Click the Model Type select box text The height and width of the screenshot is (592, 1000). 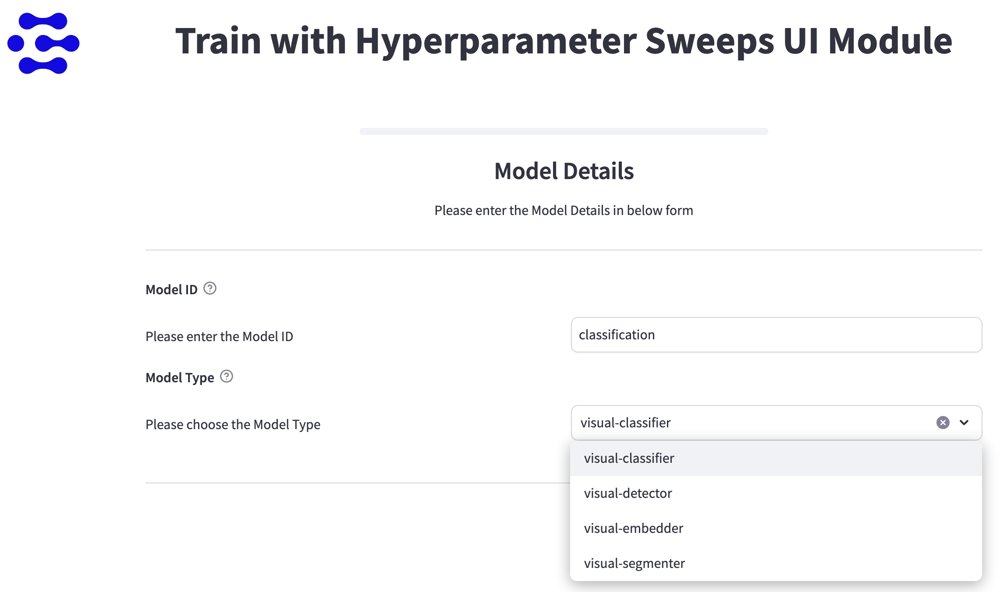point(626,423)
